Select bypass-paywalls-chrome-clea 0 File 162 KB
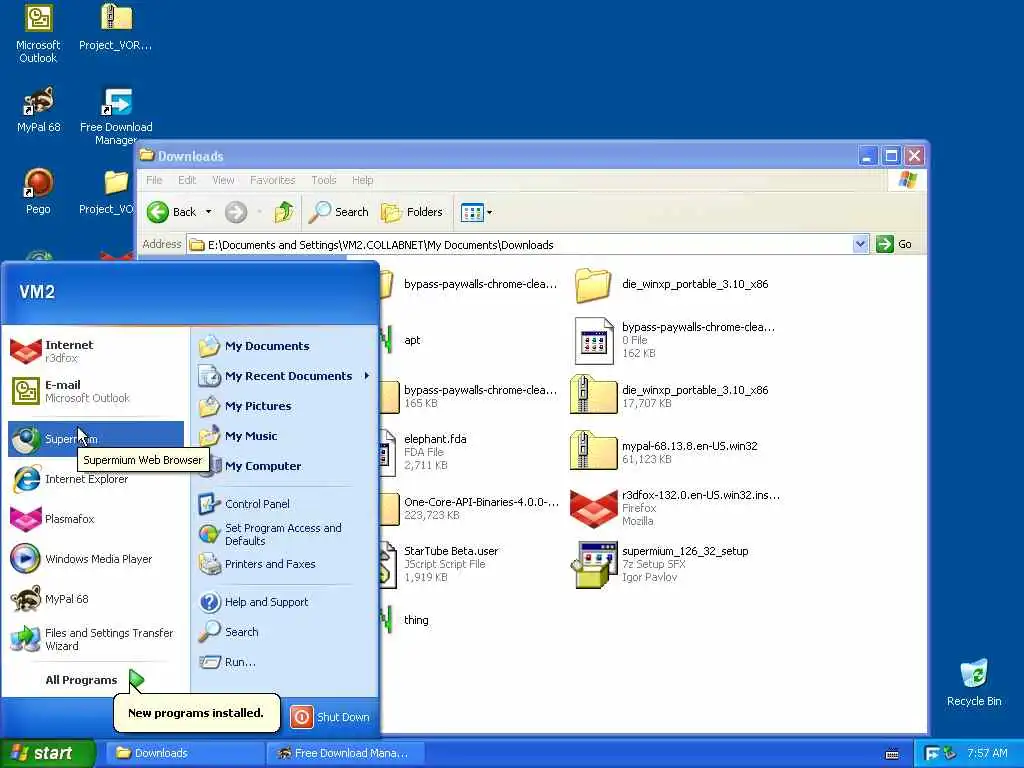 [675, 340]
